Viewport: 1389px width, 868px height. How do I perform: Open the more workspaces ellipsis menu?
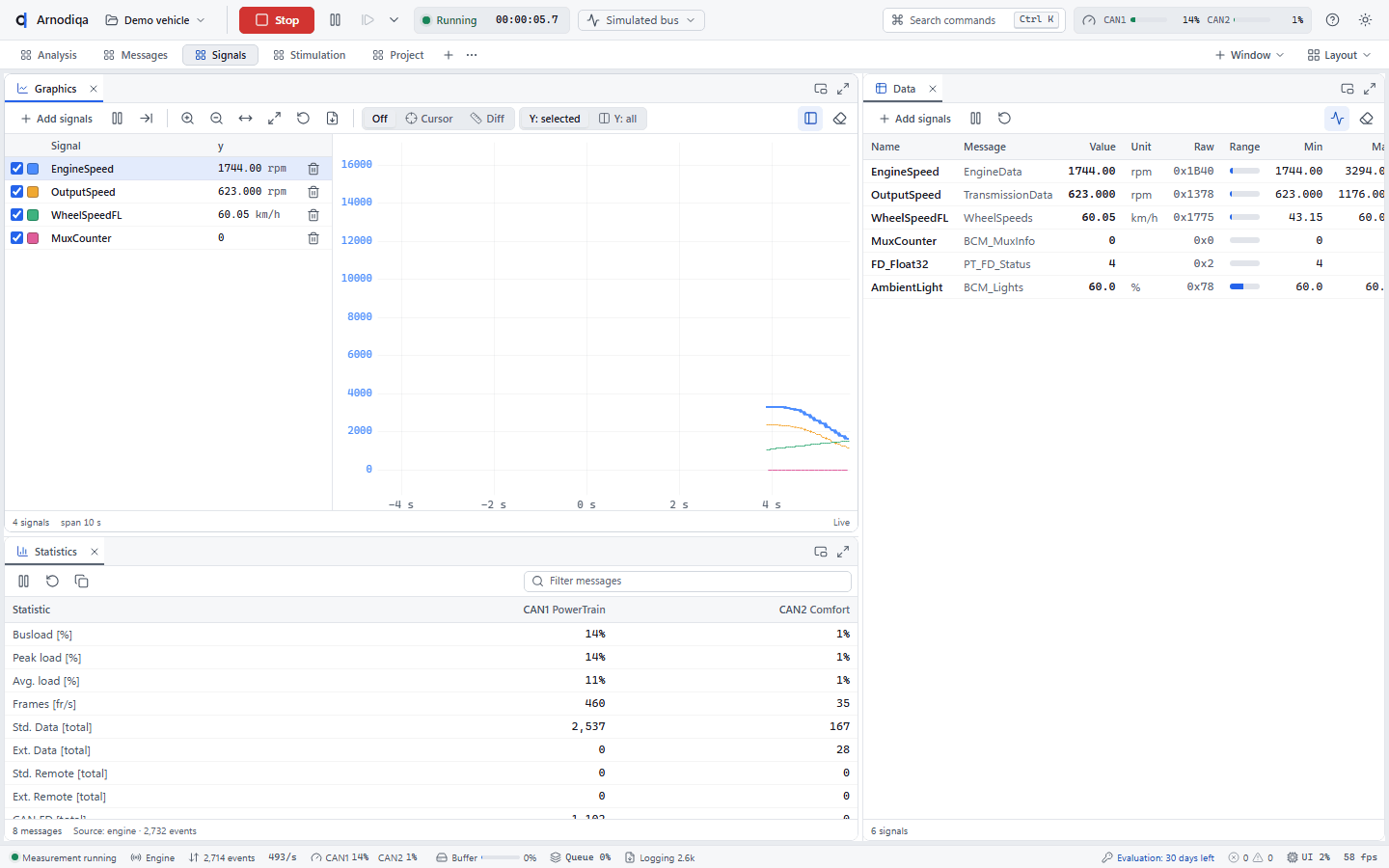472,55
